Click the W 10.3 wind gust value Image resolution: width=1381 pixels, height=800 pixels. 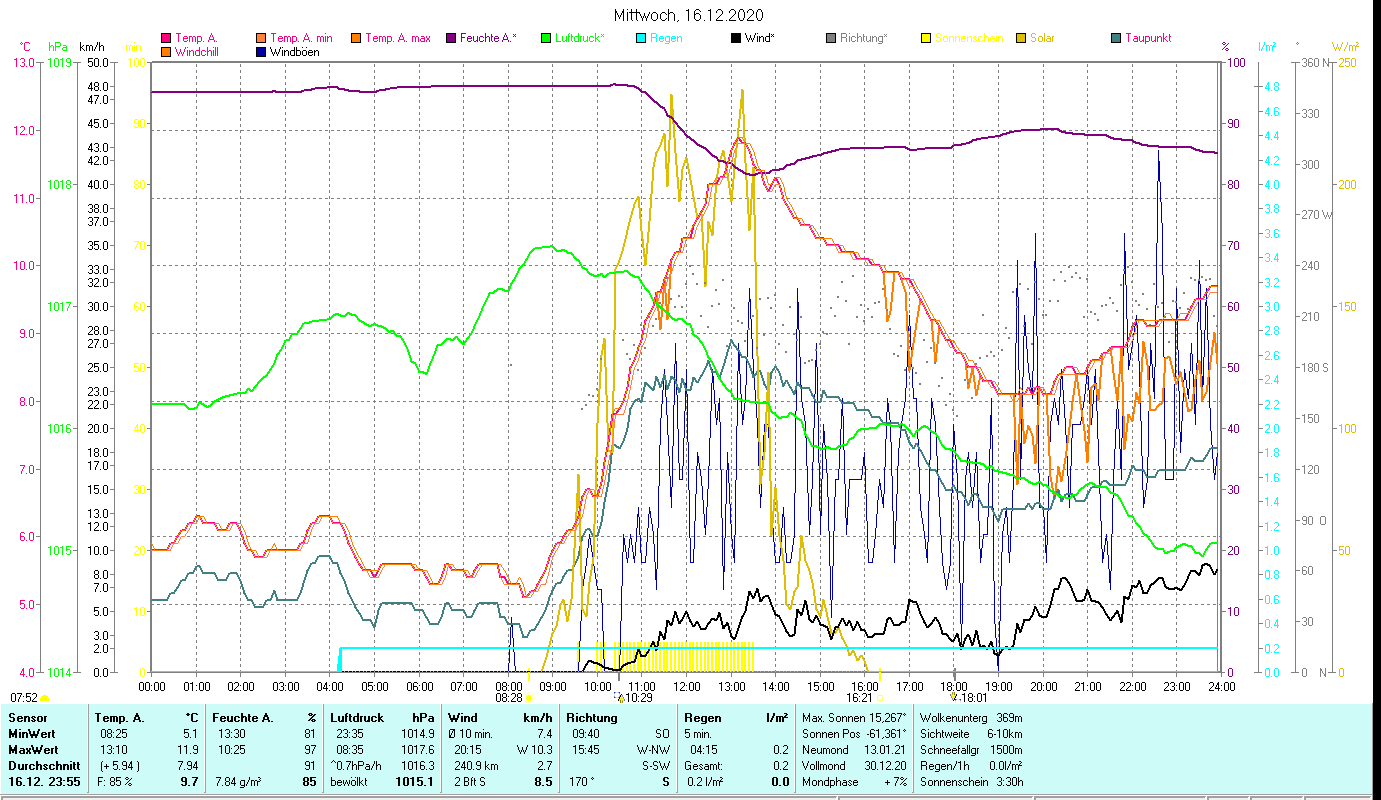pos(535,750)
